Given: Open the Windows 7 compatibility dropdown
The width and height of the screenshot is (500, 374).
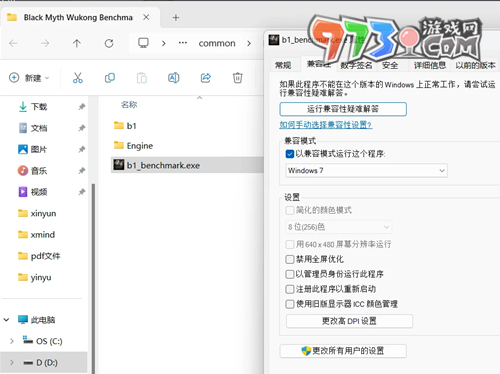Looking at the screenshot, I should pos(366,171).
